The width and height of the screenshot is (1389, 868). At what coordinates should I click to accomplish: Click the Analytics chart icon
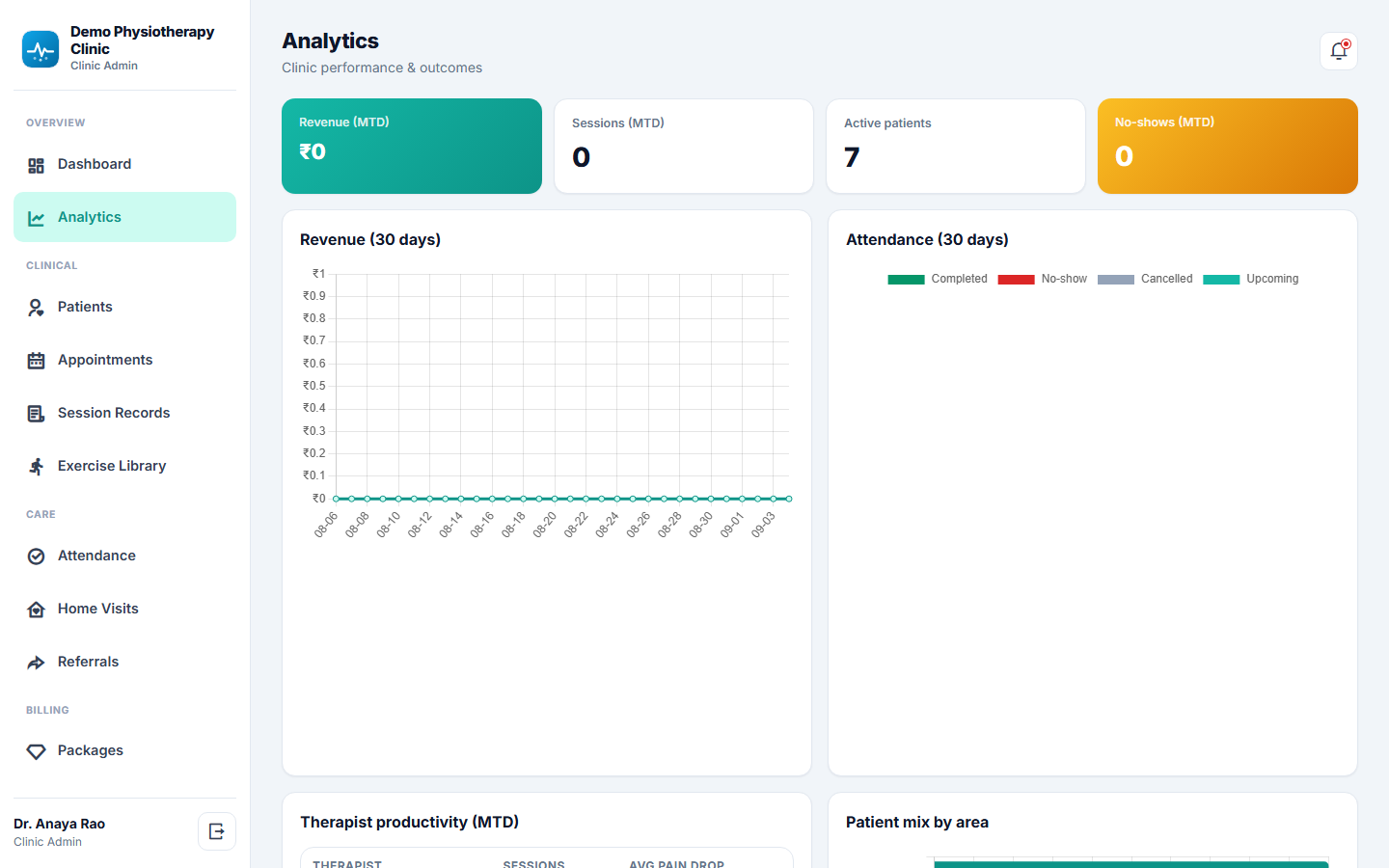coord(37,218)
